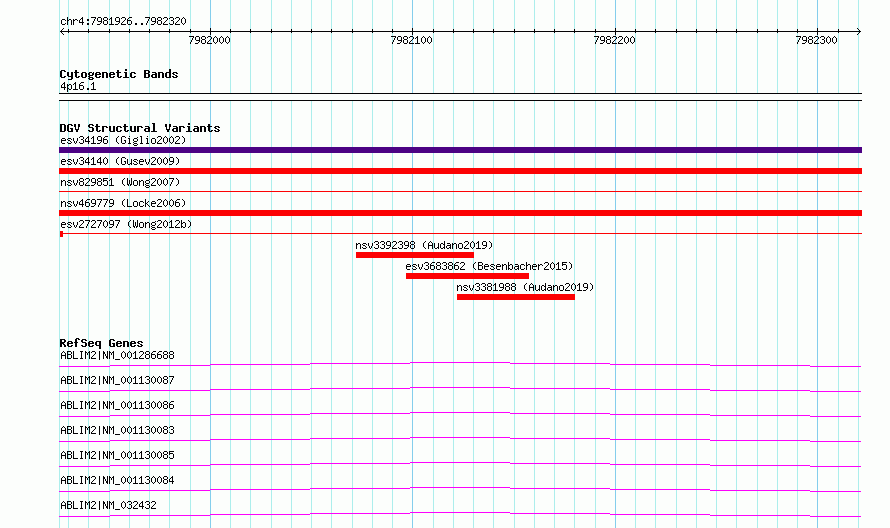
Task: Select the Cytogenetic Bands track title
Action: click(119, 74)
